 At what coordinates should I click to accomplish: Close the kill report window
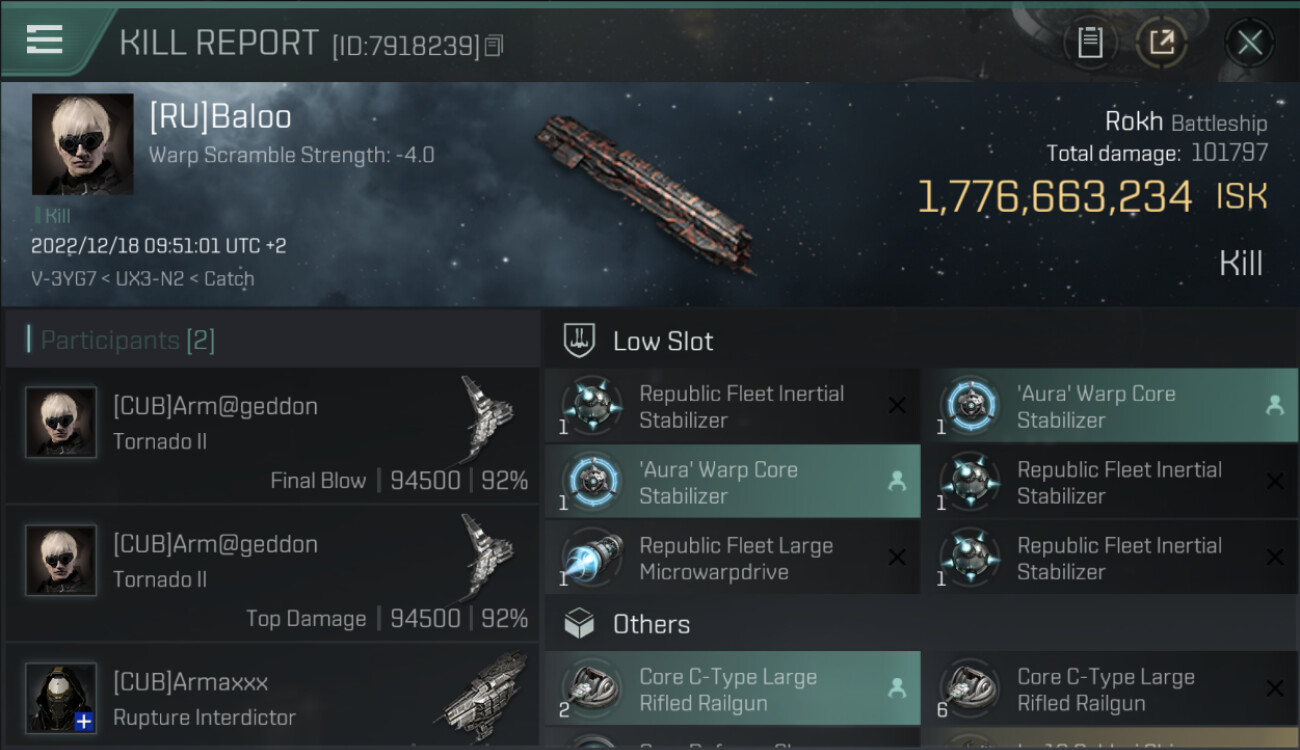[1249, 42]
